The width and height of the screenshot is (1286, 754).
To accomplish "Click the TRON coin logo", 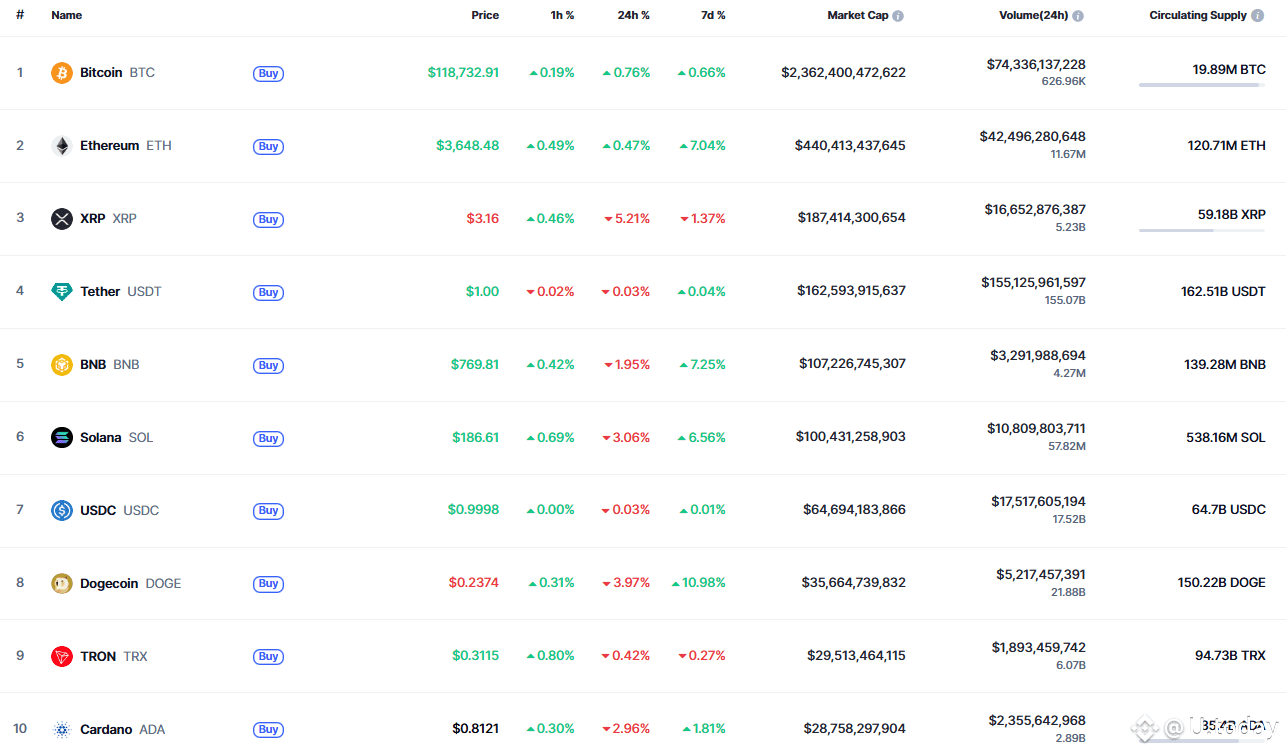I will pyautogui.click(x=60, y=656).
